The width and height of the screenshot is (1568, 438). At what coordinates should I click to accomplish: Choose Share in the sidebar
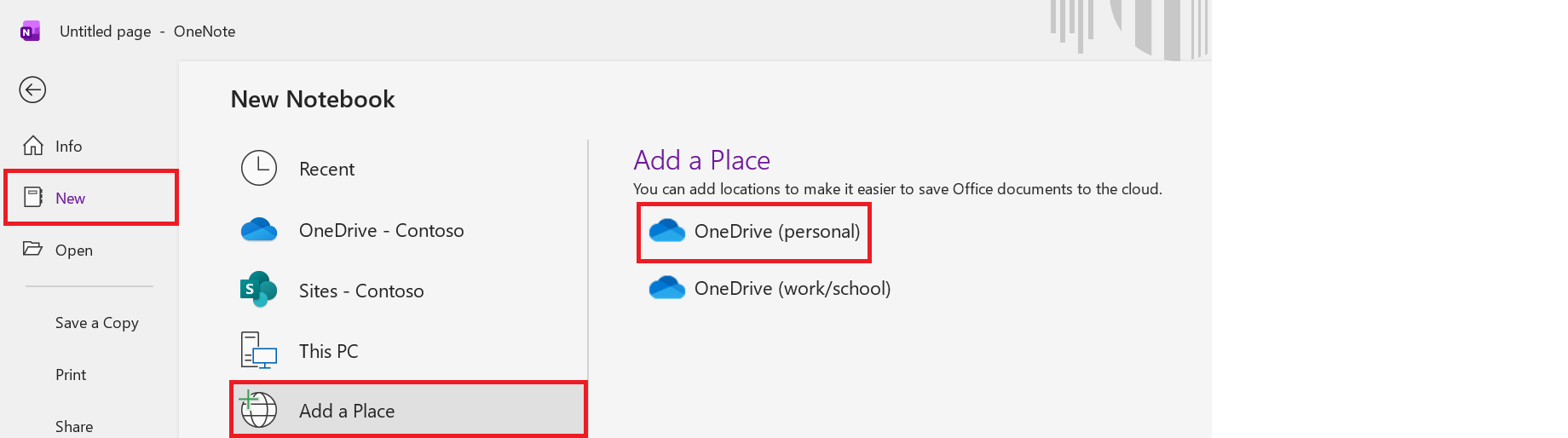[x=74, y=426]
